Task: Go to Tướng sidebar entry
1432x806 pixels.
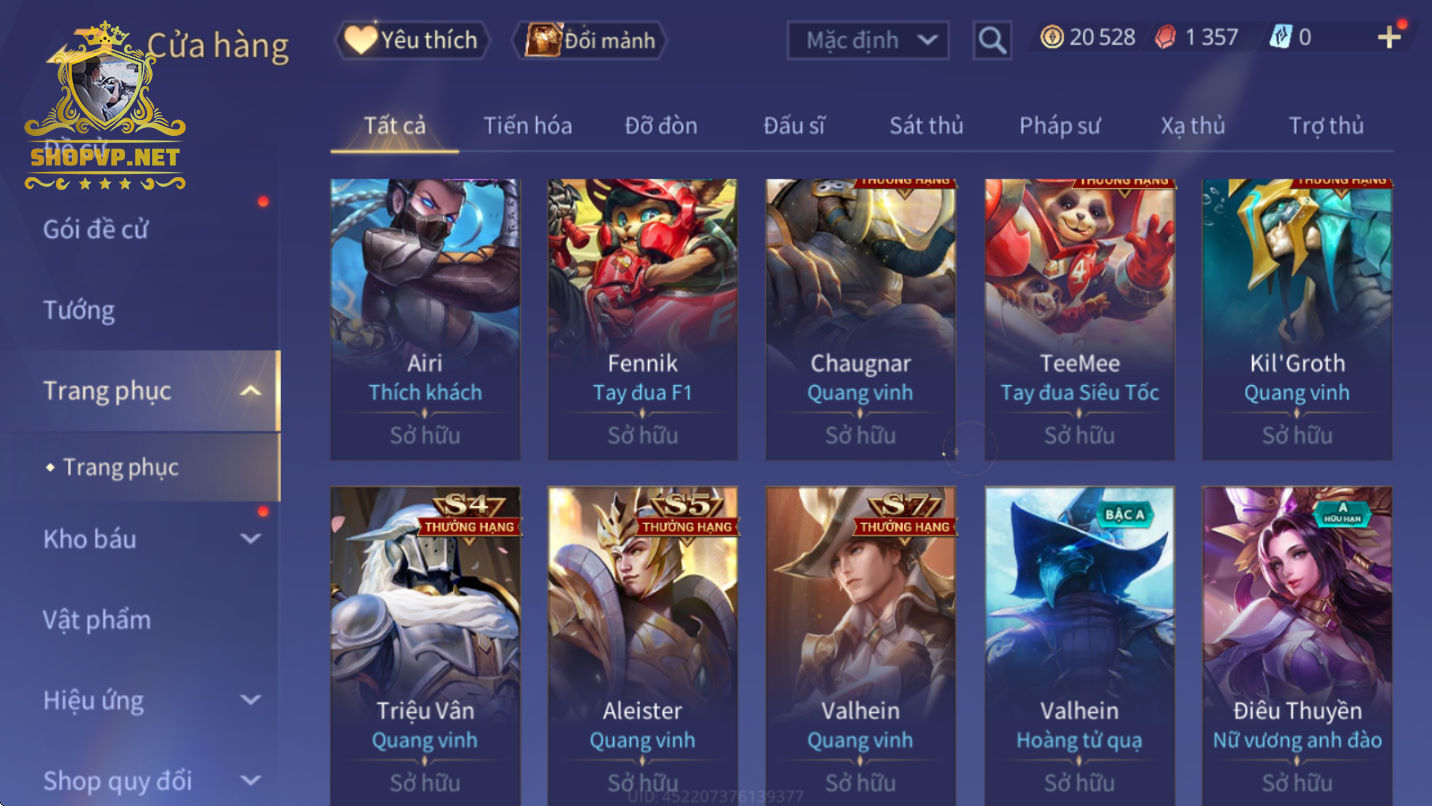Action: (79, 309)
